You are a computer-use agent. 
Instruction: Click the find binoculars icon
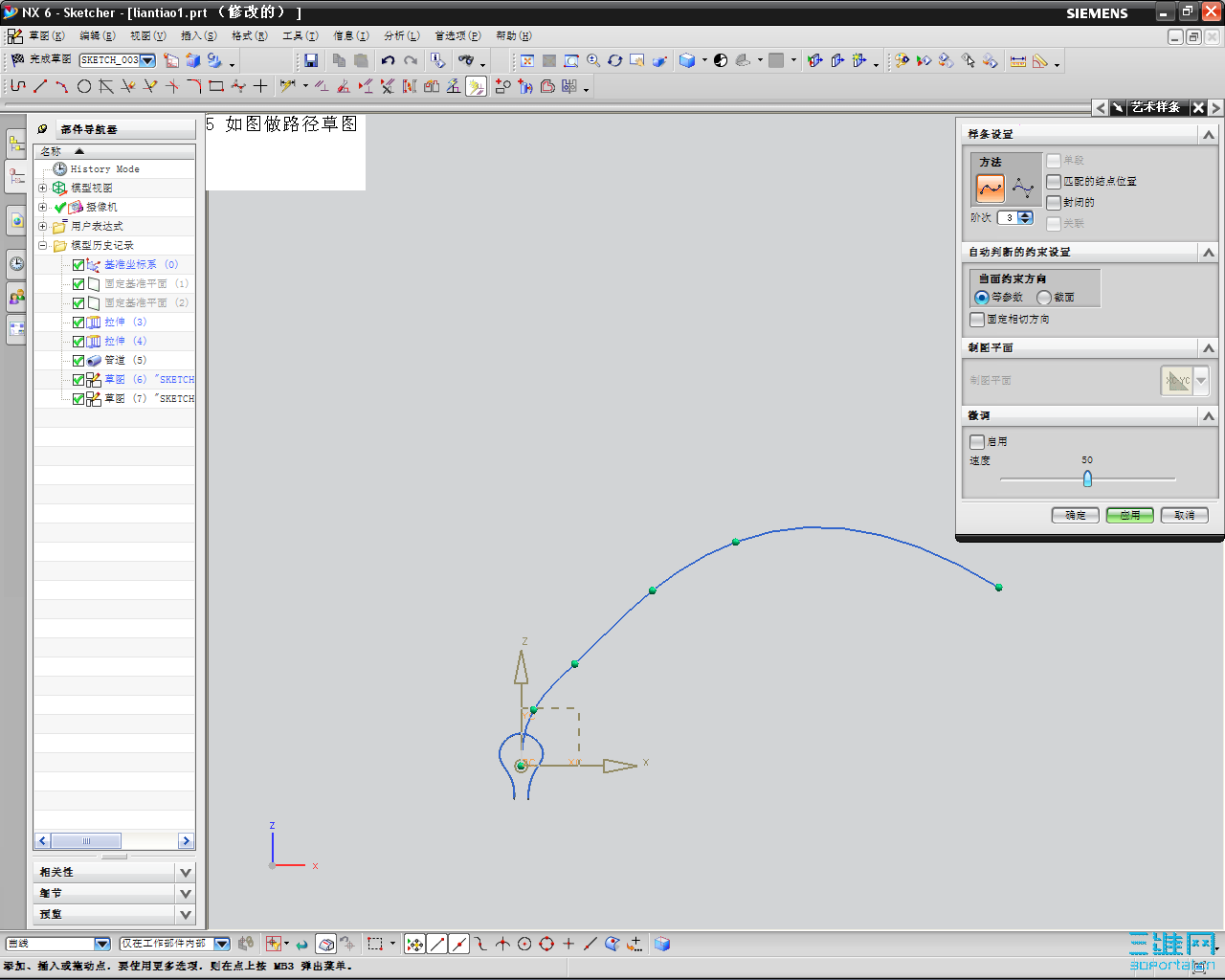(x=466, y=60)
